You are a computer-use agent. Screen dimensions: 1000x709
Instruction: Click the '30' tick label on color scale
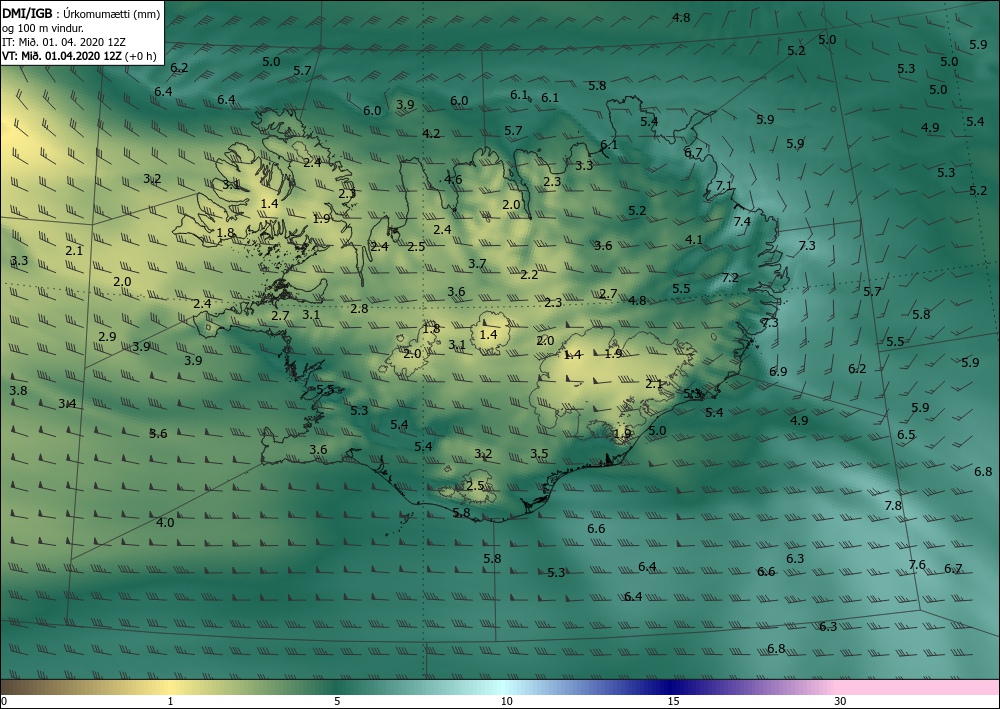point(841,701)
